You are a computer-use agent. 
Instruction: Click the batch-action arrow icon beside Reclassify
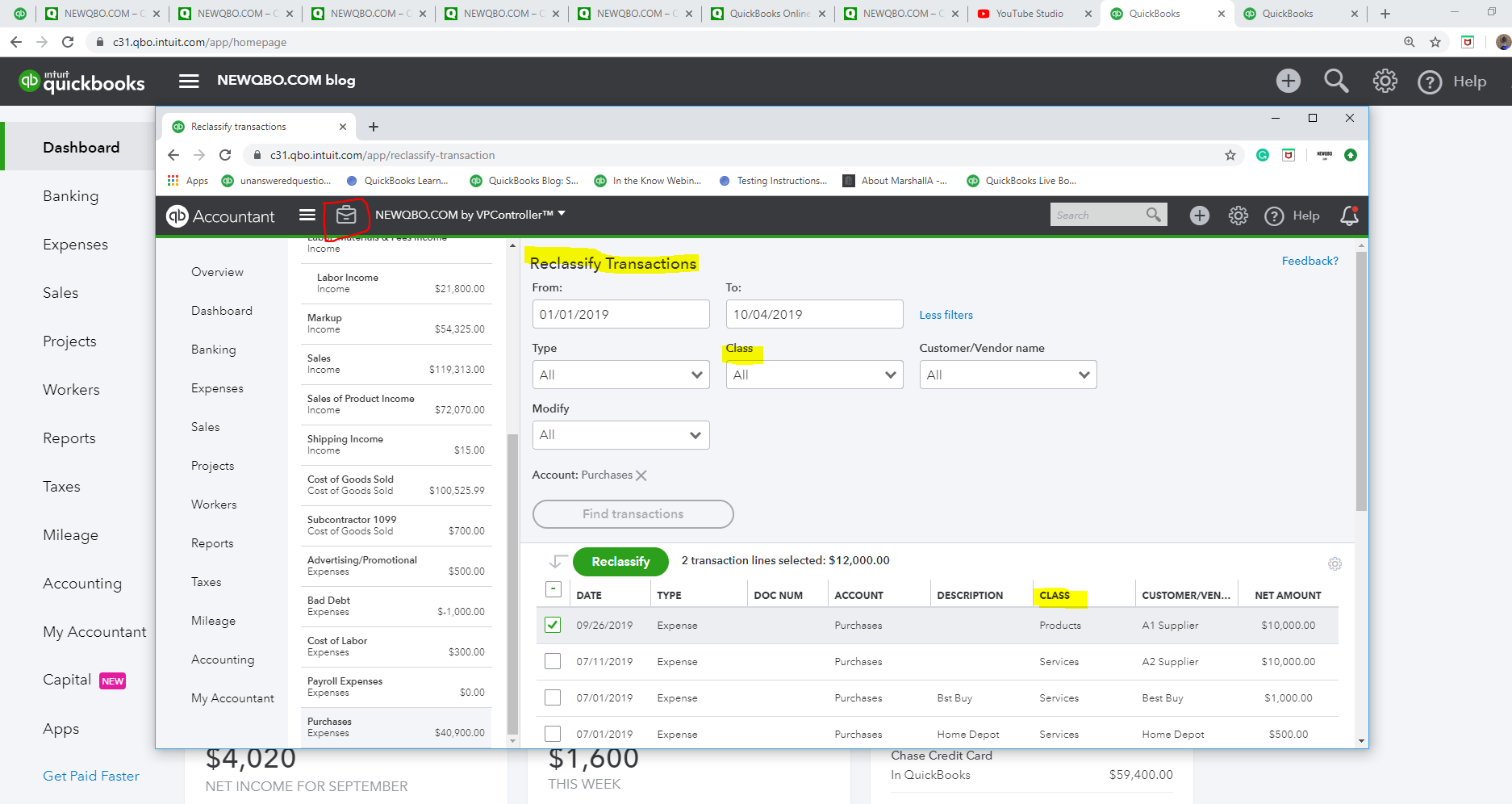558,561
